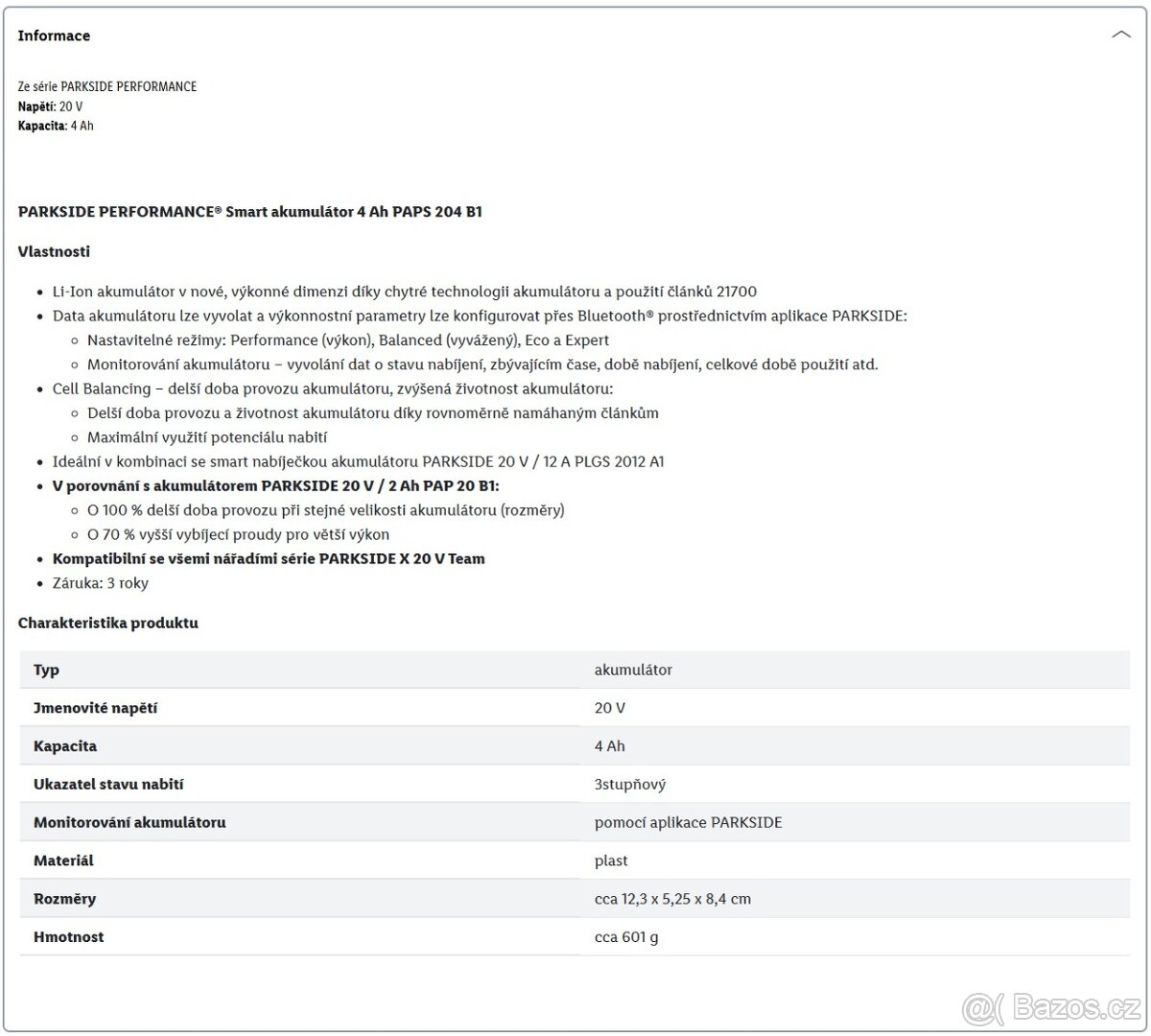
Task: Click the PARKSIDE PERFORMANCE Smart akumulátor product title
Action: pos(249,212)
